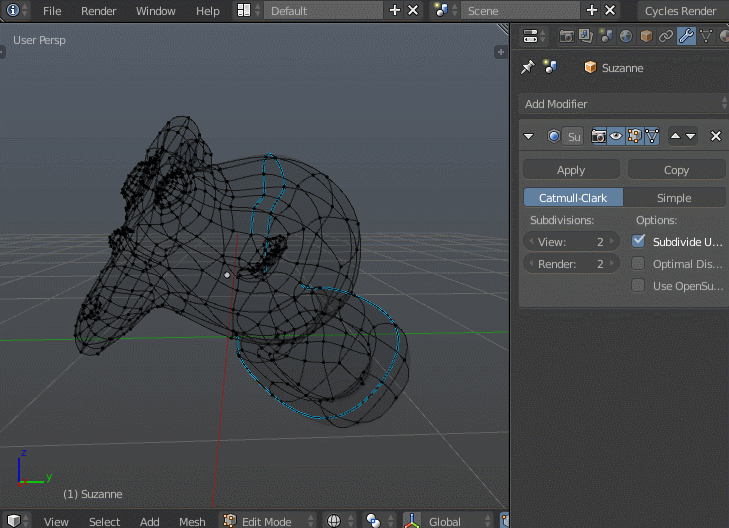Add a new screen layout

coord(395,10)
